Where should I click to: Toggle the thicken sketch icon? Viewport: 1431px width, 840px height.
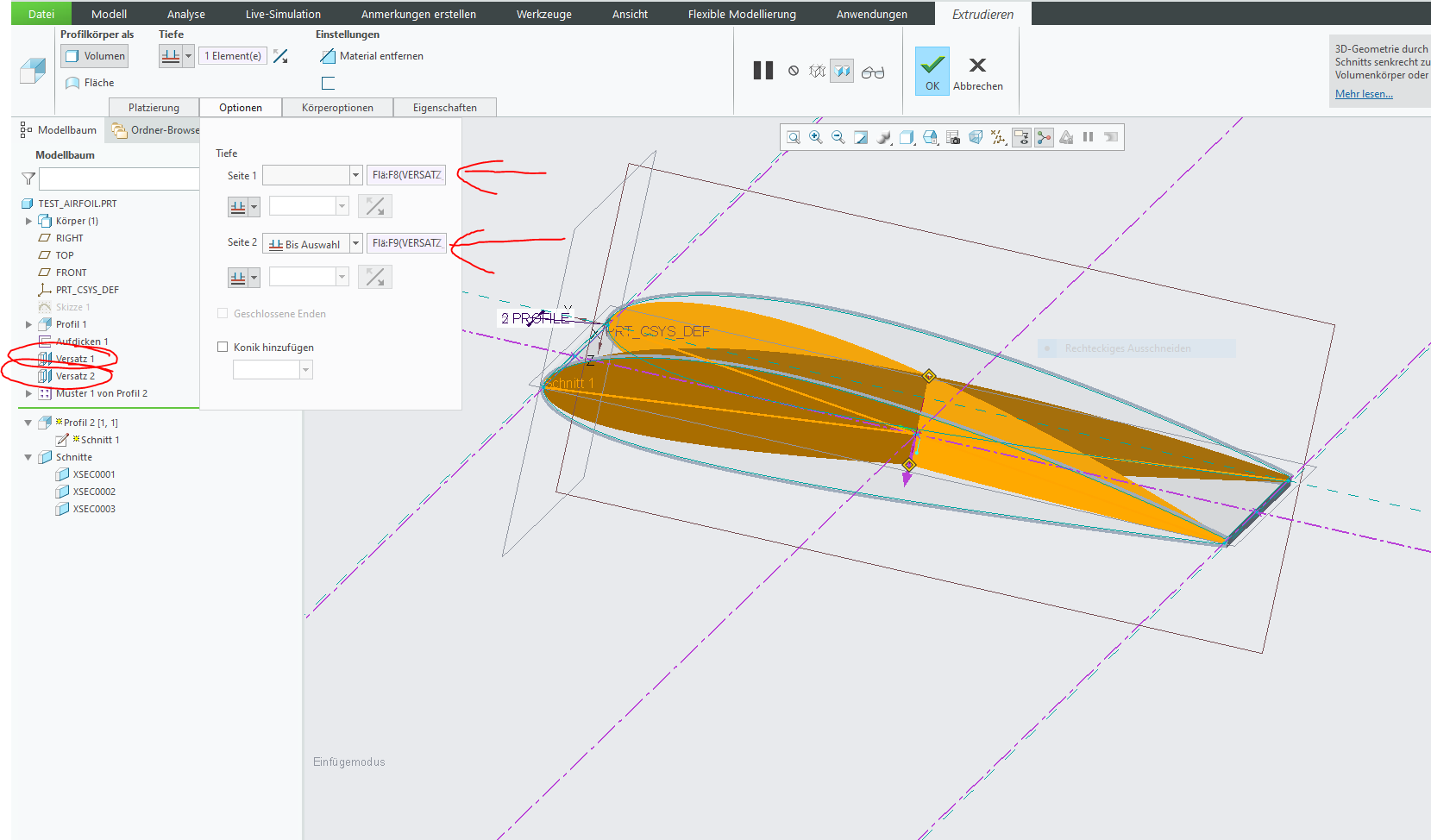[x=328, y=83]
